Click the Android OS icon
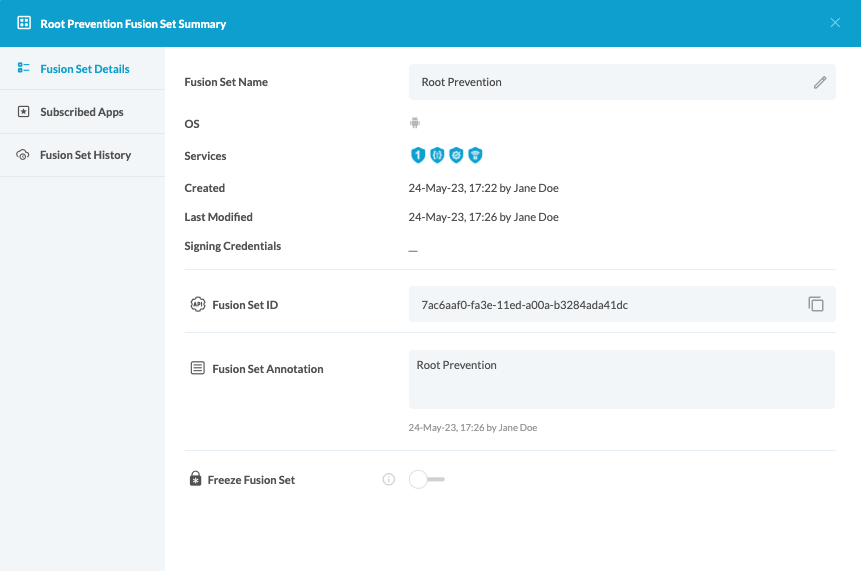The width and height of the screenshot is (861, 571). click(x=415, y=123)
